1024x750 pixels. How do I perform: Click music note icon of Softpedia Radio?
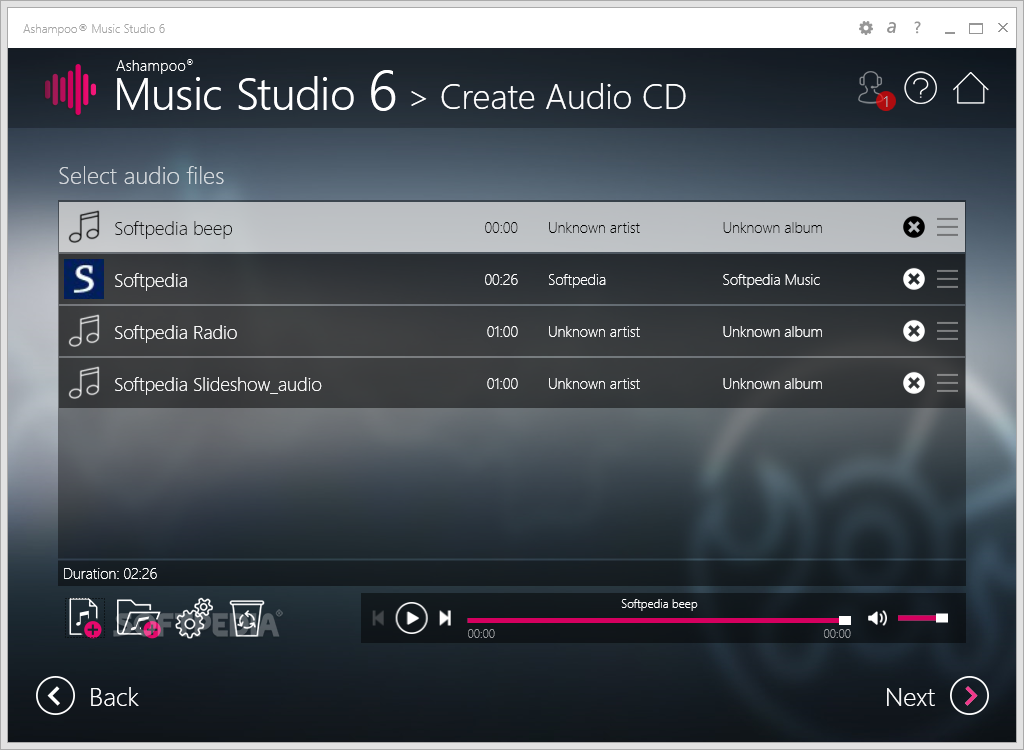click(84, 331)
